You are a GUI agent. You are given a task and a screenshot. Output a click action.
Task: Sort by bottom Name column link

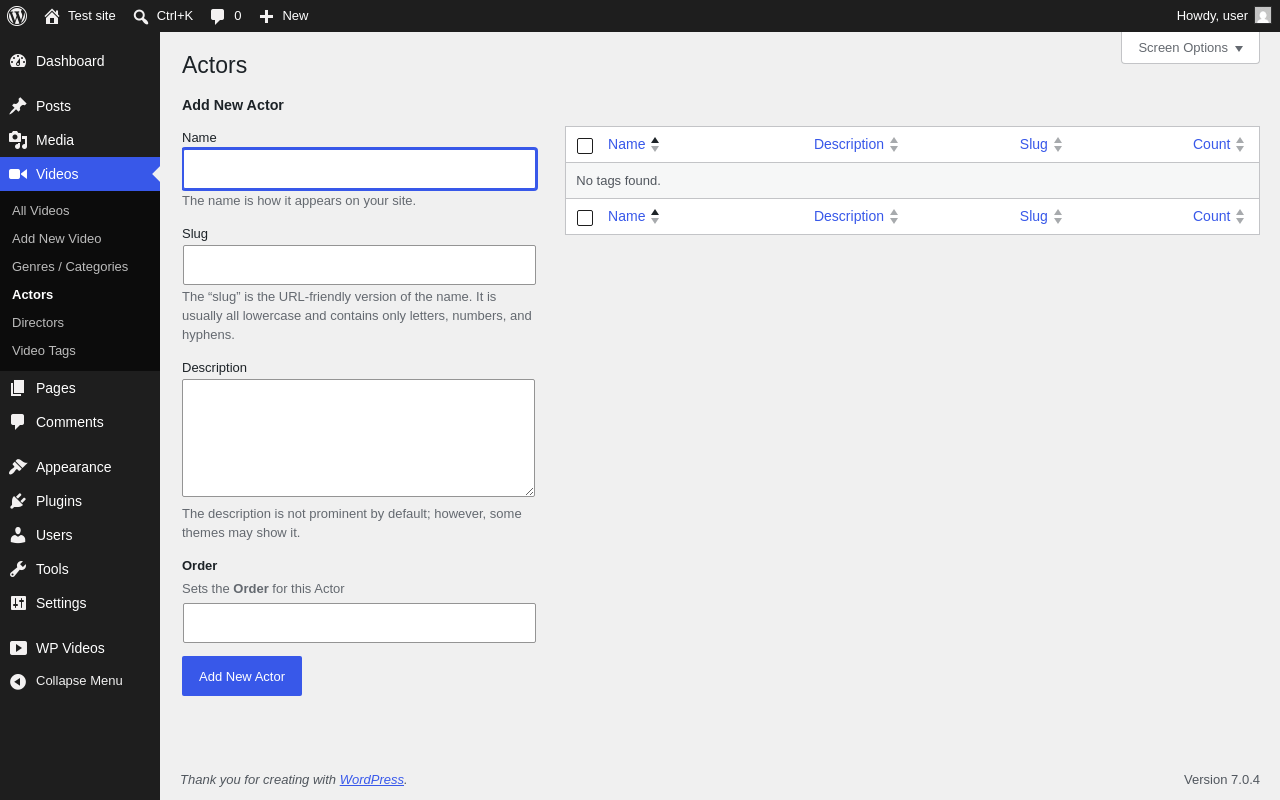pos(627,216)
